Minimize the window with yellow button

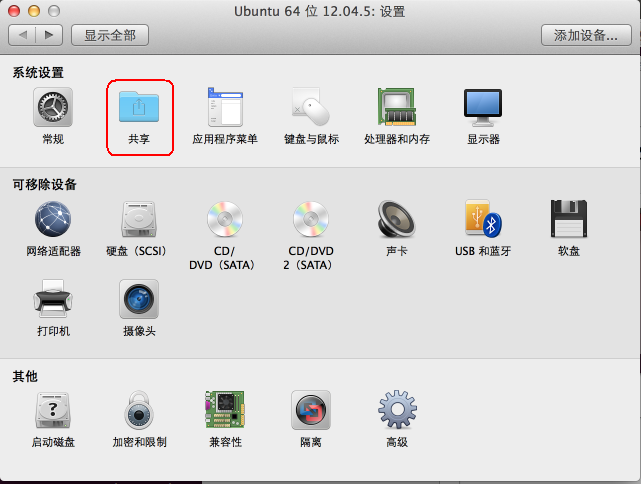point(34,11)
